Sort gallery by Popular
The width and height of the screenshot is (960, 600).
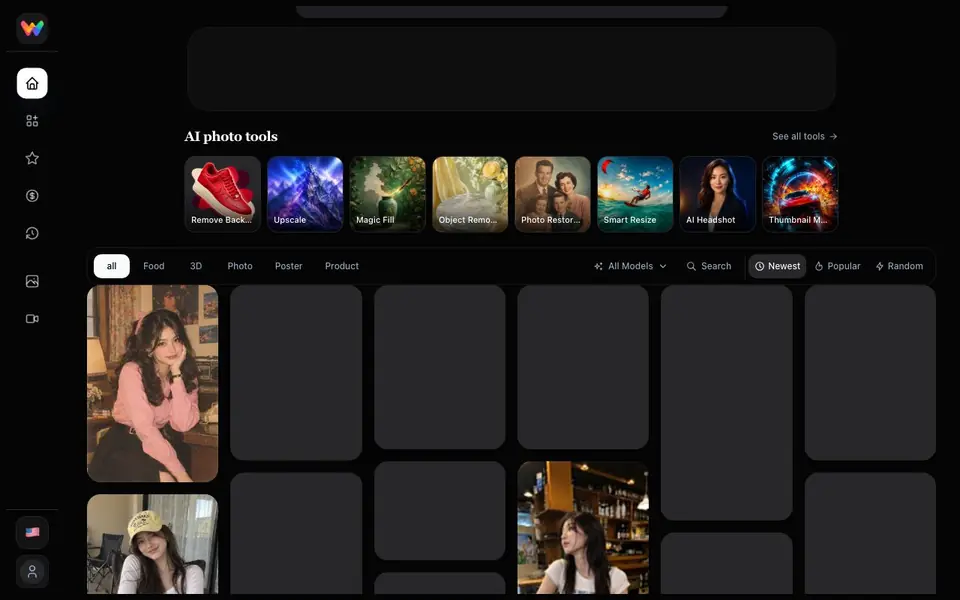tap(838, 266)
